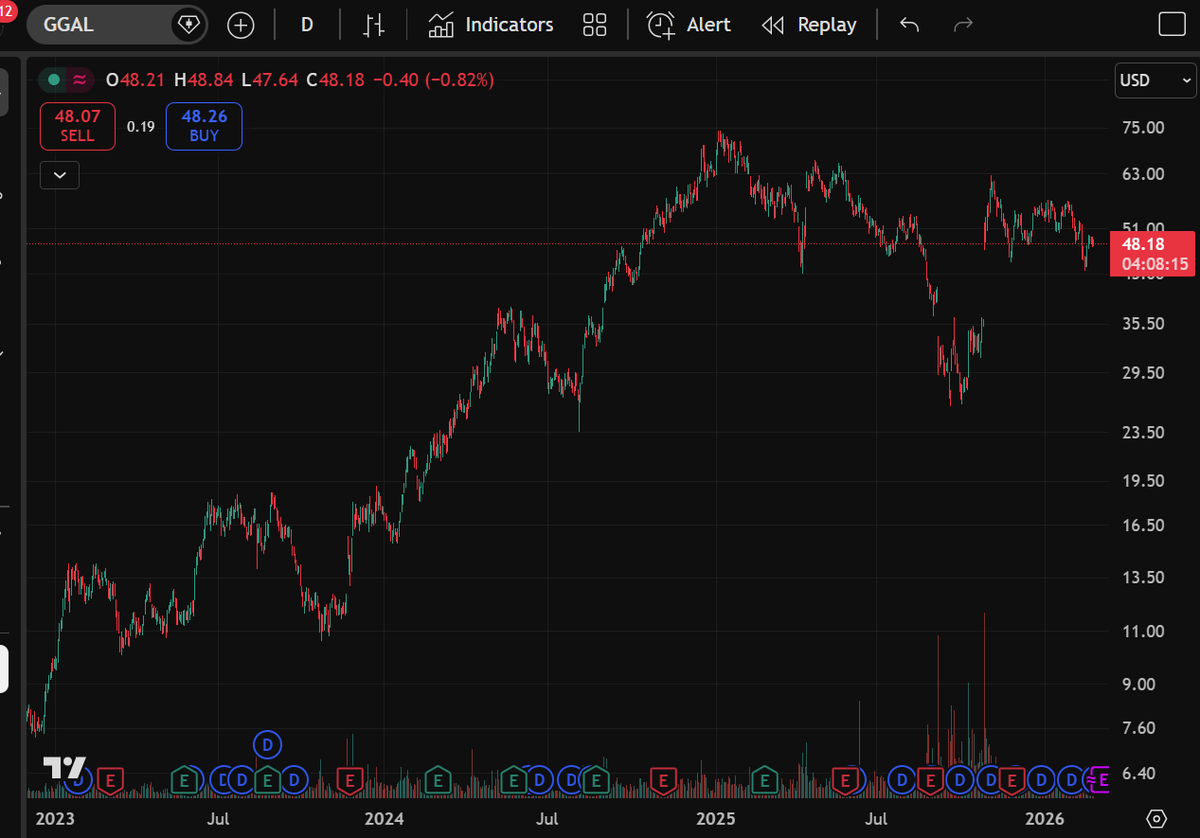1200x838 pixels.
Task: Click the pink approximate-equal data icon
Action: (79, 80)
